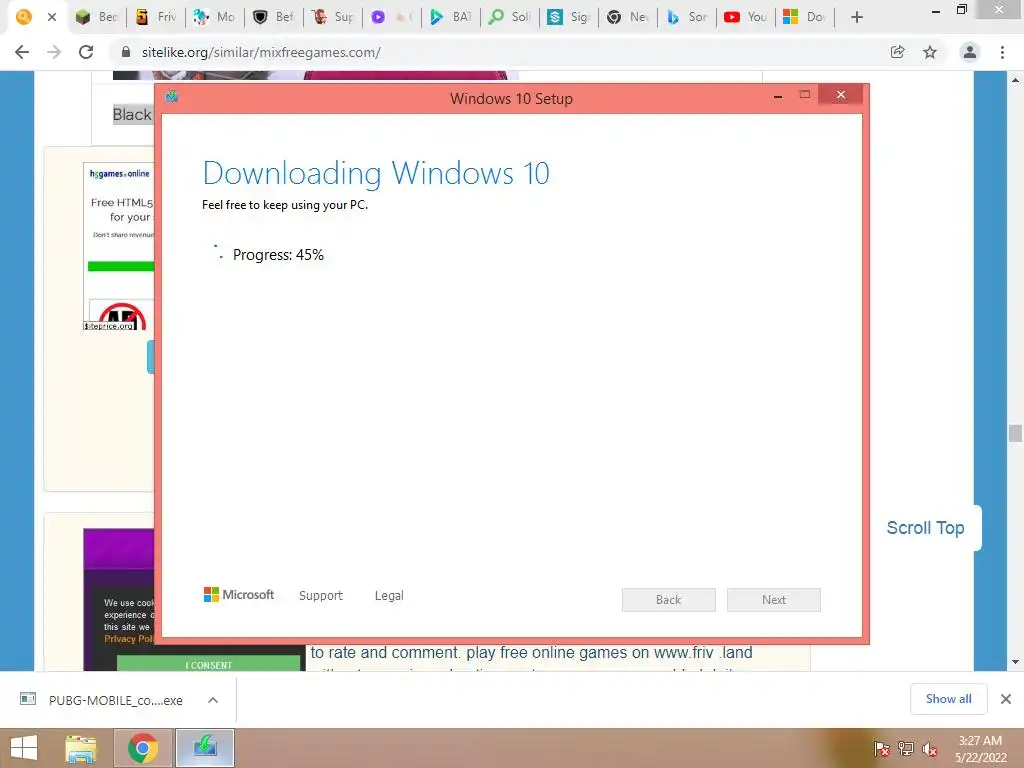This screenshot has height=768, width=1024.
Task: Close the Windows 10 Setup window
Action: [x=840, y=95]
